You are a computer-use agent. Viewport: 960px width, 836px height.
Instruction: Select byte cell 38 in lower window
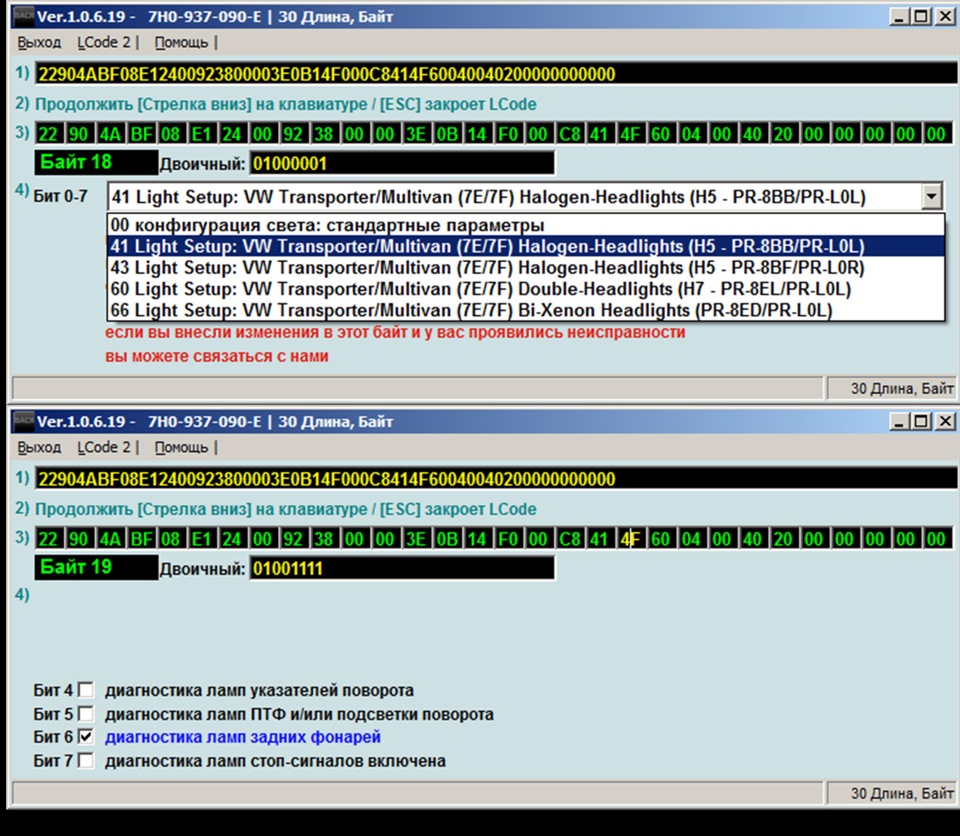[323, 539]
